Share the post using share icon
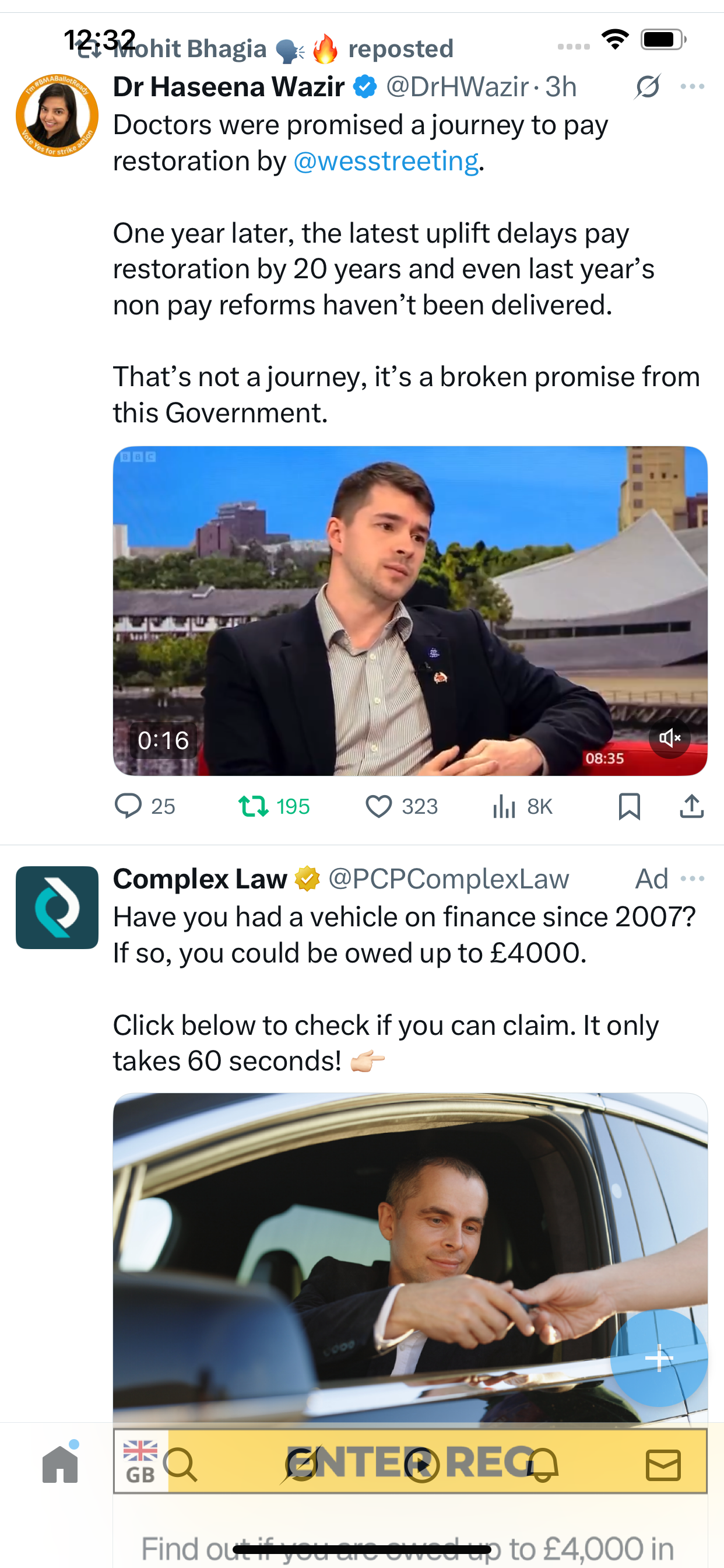This screenshot has height=1568, width=724. (x=692, y=806)
